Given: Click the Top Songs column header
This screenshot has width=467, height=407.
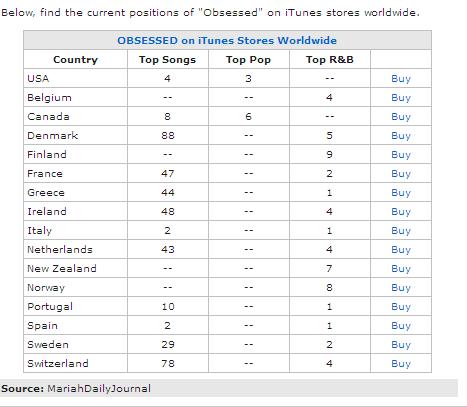Looking at the screenshot, I should tap(167, 60).
